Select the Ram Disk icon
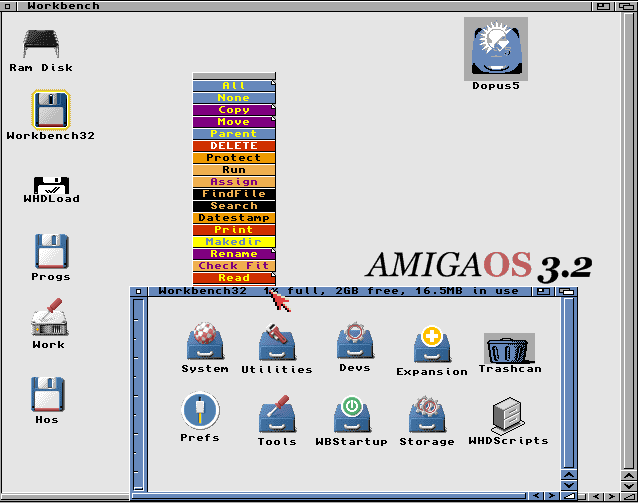 (x=41, y=43)
